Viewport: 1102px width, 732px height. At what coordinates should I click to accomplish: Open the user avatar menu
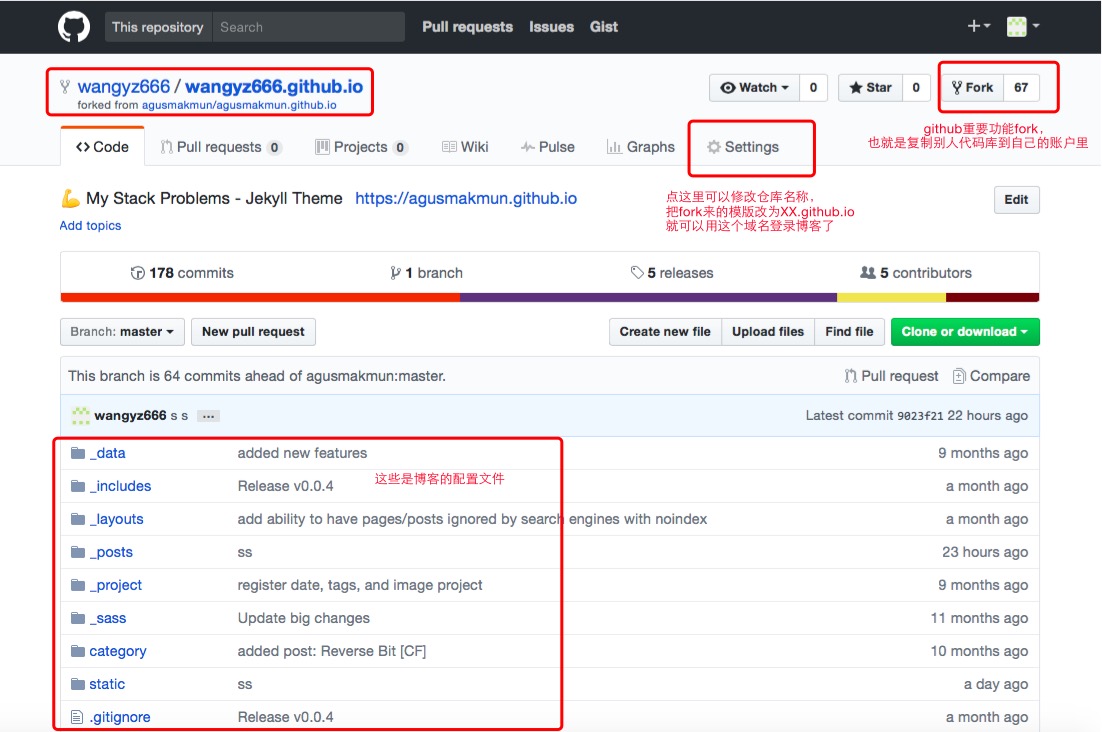pyautogui.click(x=1023, y=26)
